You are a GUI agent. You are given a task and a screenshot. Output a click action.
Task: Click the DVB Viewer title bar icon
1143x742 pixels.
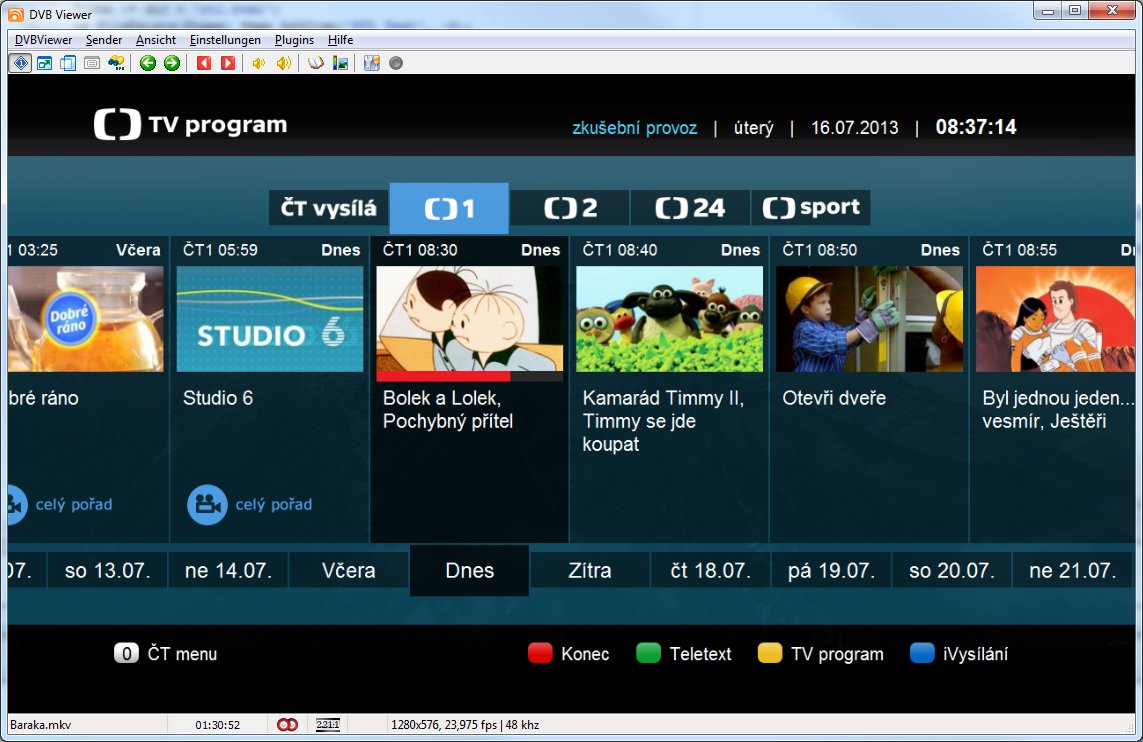(x=15, y=14)
